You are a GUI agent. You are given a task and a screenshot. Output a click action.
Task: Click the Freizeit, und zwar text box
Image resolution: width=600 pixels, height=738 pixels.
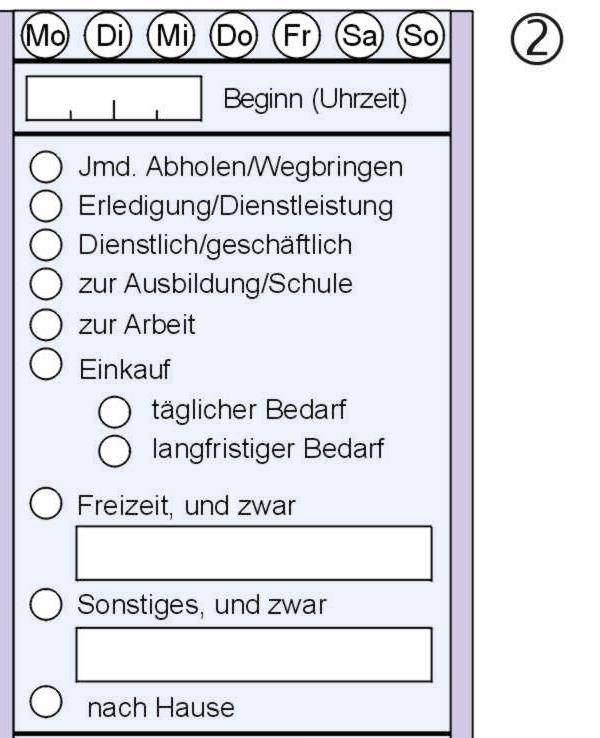click(254, 554)
